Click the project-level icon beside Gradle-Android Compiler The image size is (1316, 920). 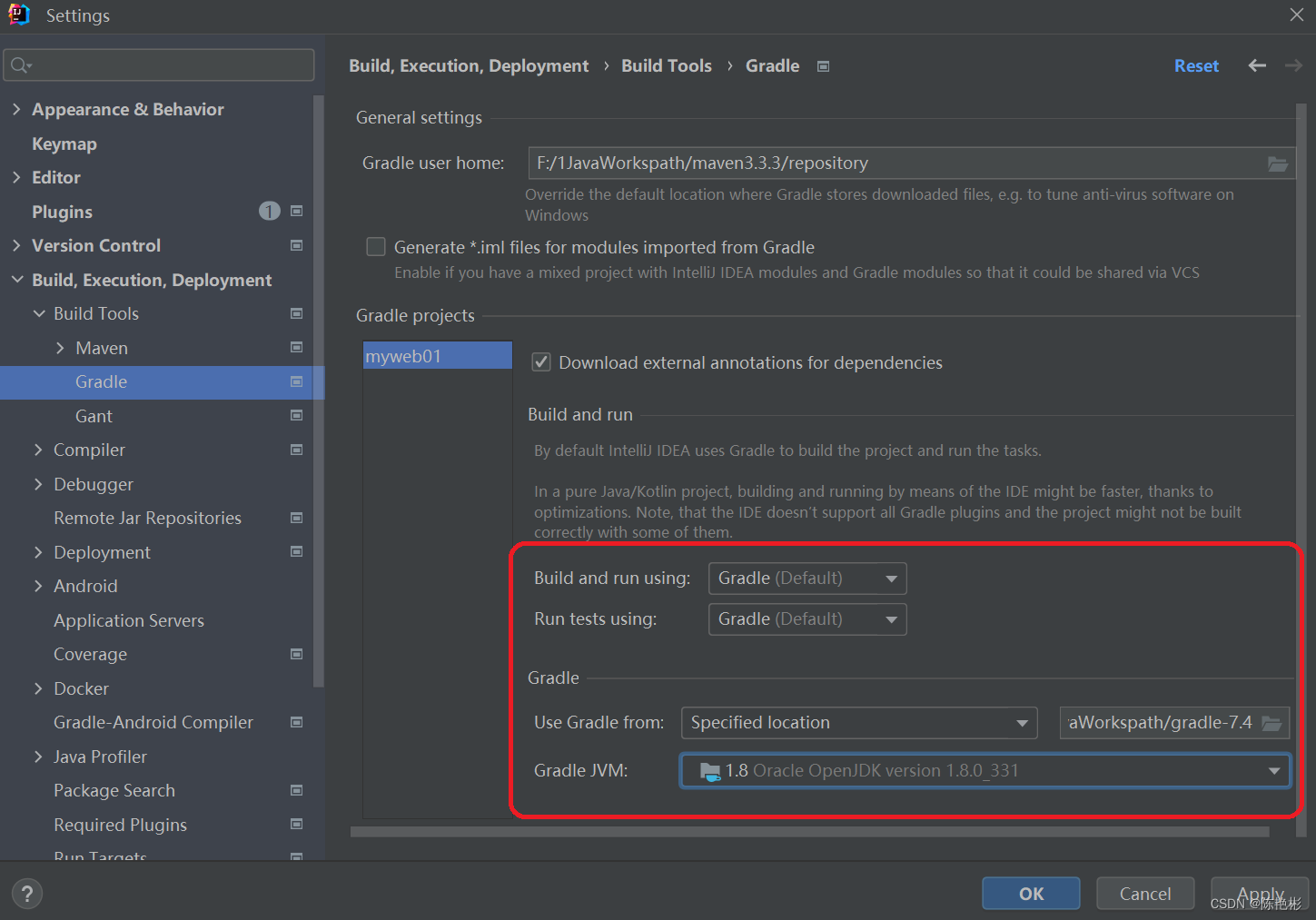point(296,722)
